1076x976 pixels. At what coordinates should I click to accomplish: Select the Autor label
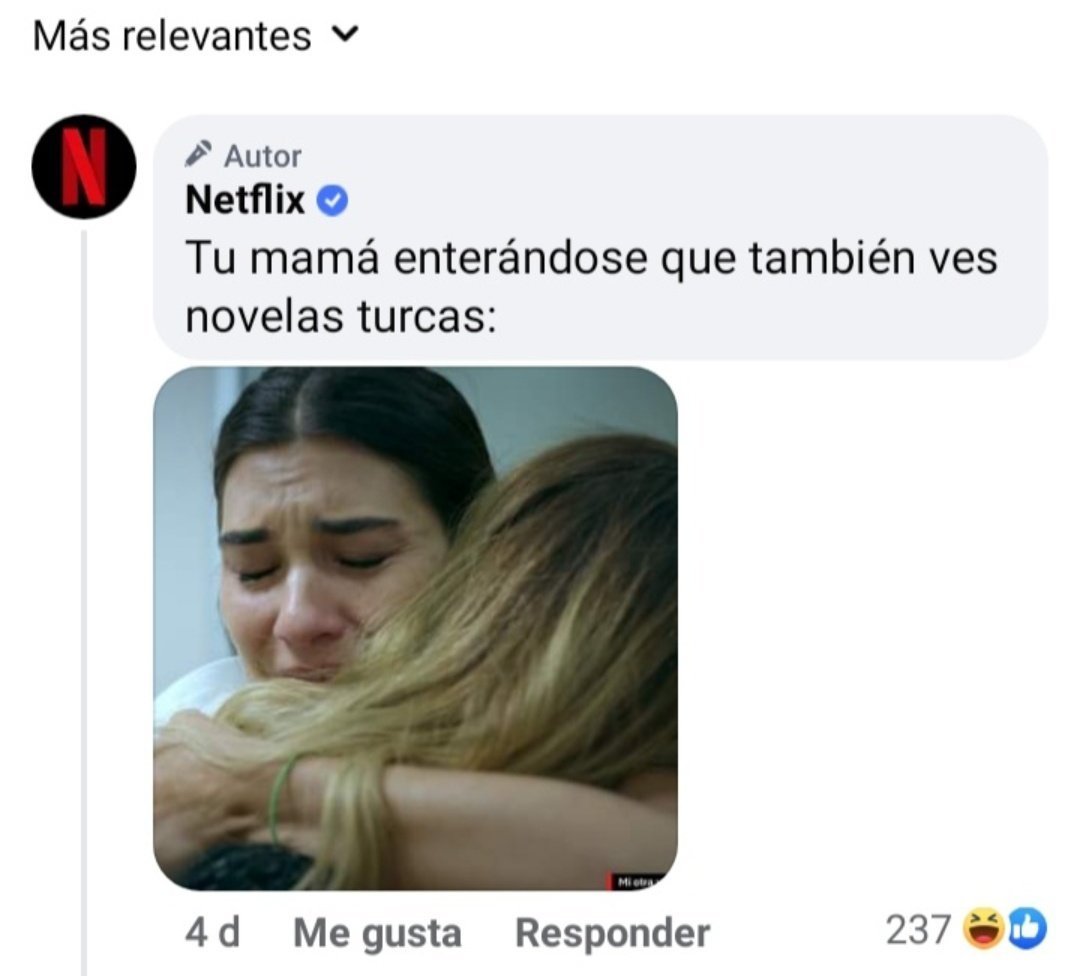[262, 156]
